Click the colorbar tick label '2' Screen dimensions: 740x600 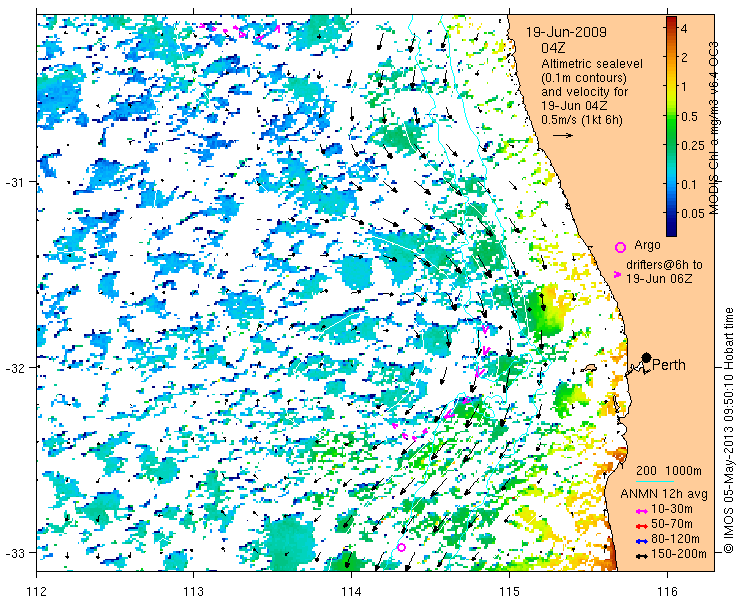684,58
